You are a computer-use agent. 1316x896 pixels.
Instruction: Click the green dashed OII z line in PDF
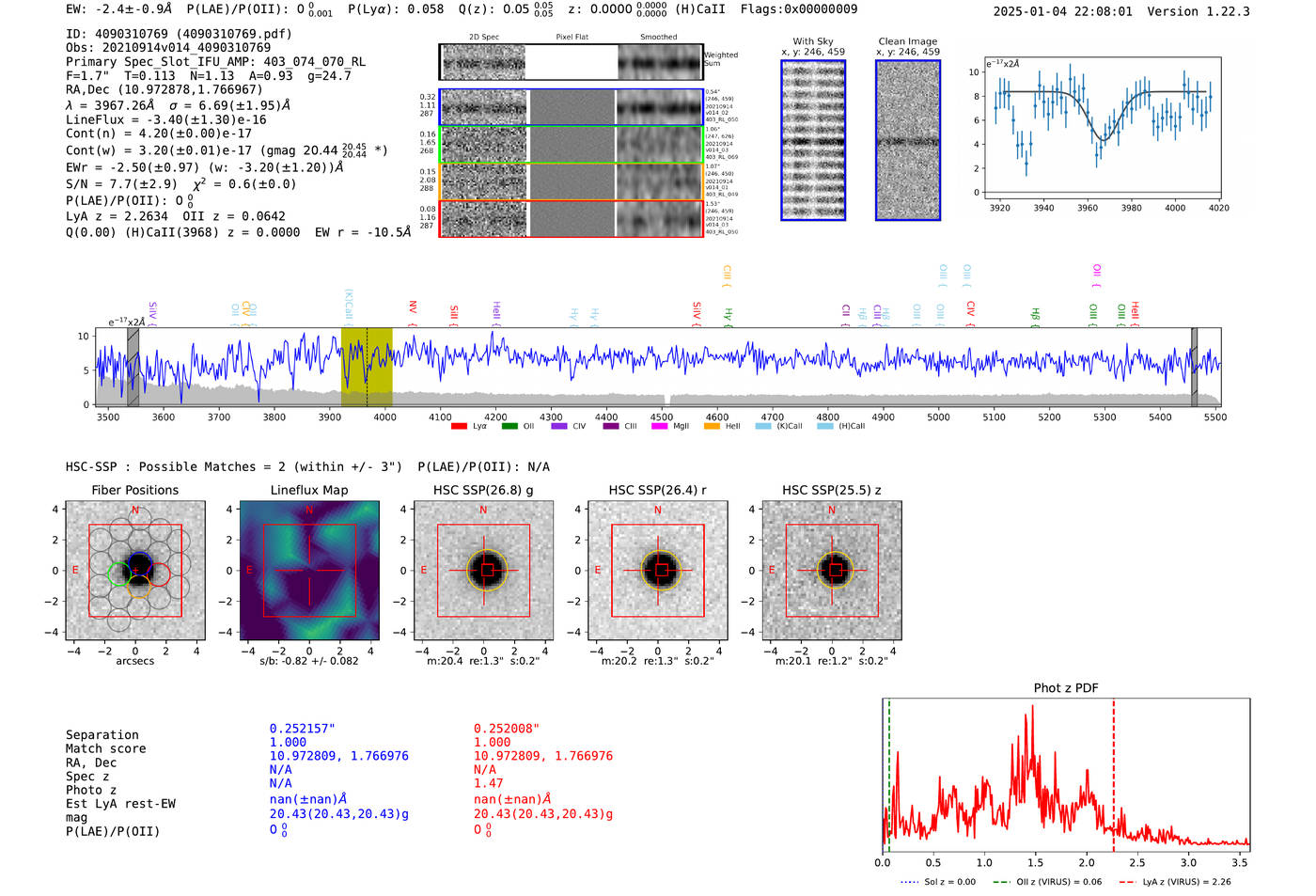click(888, 774)
